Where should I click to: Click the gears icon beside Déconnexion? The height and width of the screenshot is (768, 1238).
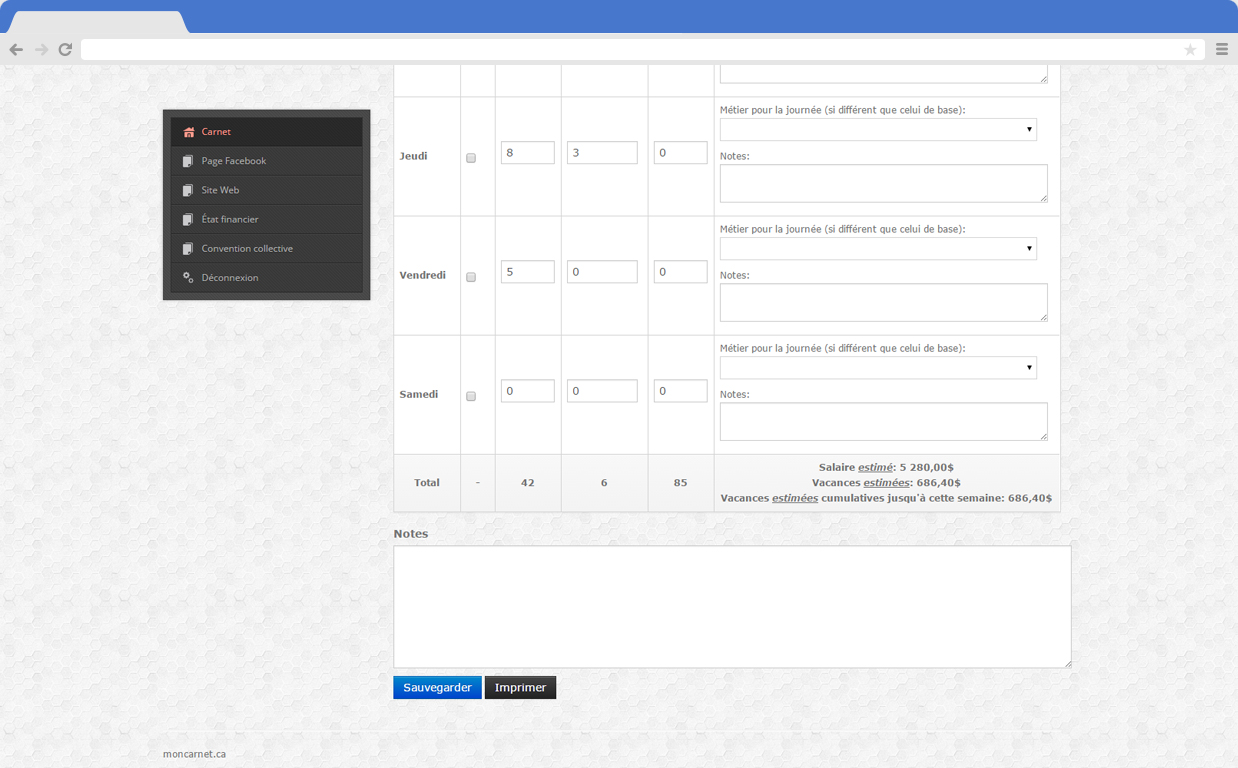[x=188, y=278]
